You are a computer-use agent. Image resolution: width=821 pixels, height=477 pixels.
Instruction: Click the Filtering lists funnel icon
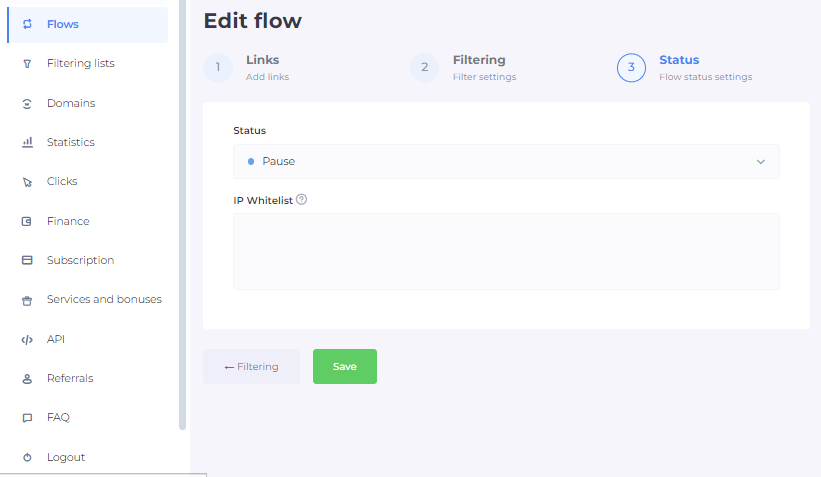[x=27, y=64]
